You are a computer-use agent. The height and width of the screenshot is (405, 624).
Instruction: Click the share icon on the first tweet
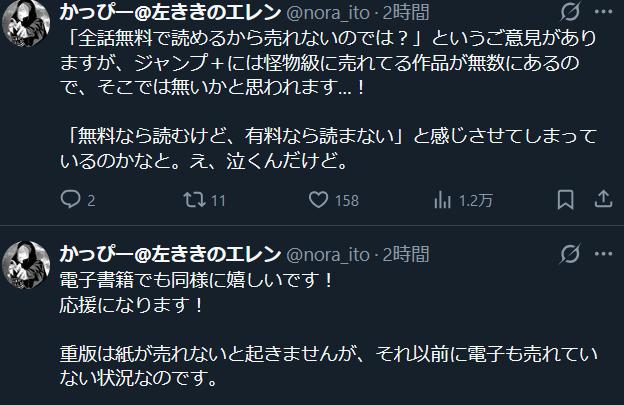[x=602, y=201]
